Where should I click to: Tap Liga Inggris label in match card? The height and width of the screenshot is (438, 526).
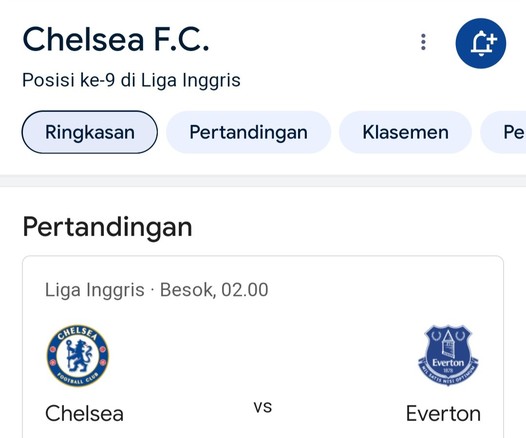tap(95, 290)
